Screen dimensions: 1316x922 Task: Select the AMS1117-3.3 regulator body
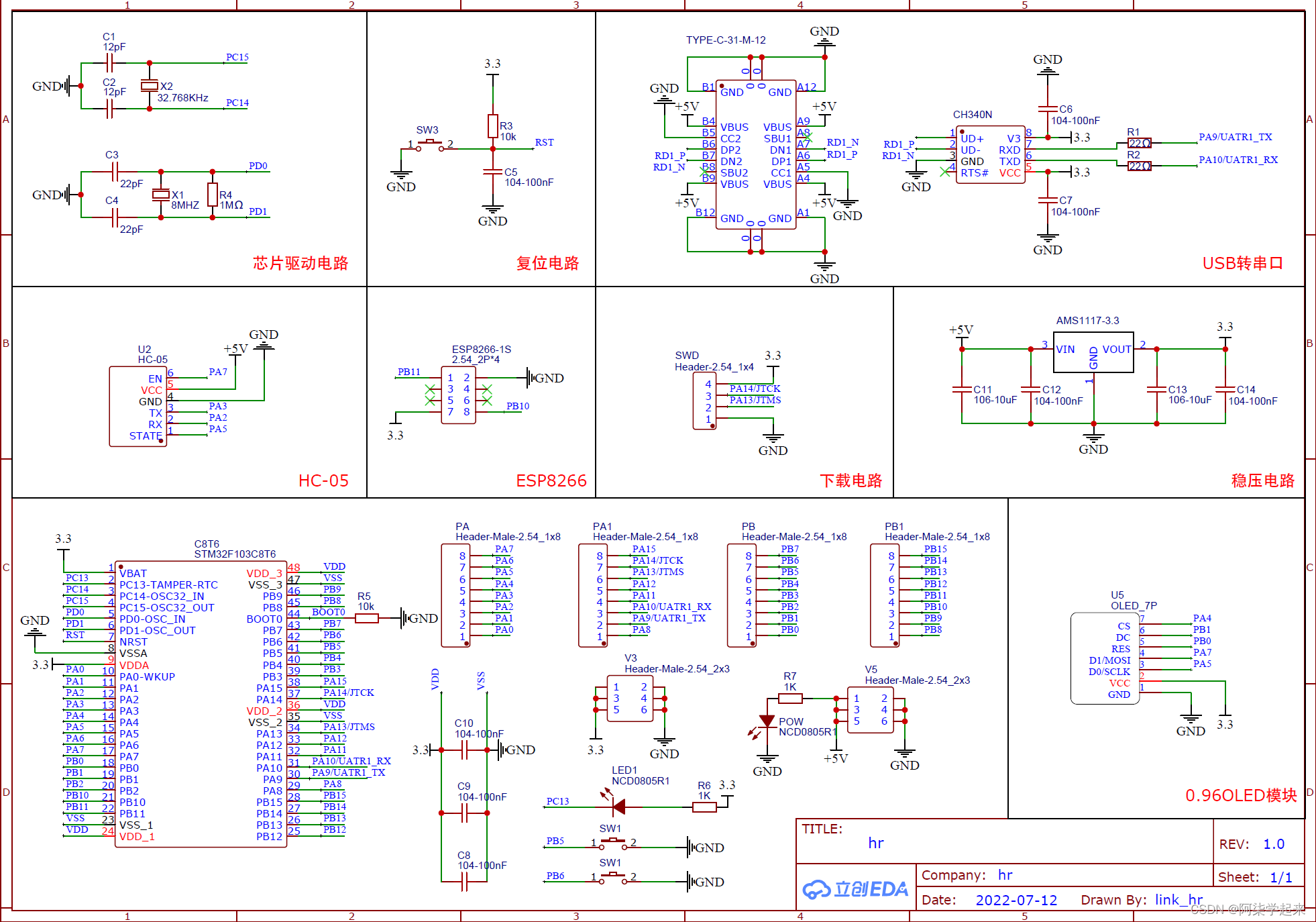1093,352
